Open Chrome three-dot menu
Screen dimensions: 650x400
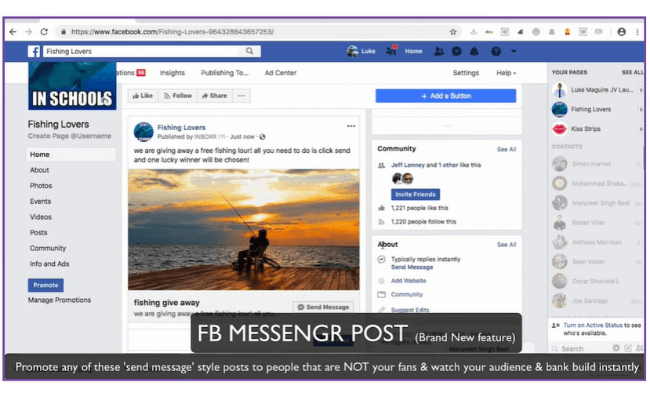637,32
